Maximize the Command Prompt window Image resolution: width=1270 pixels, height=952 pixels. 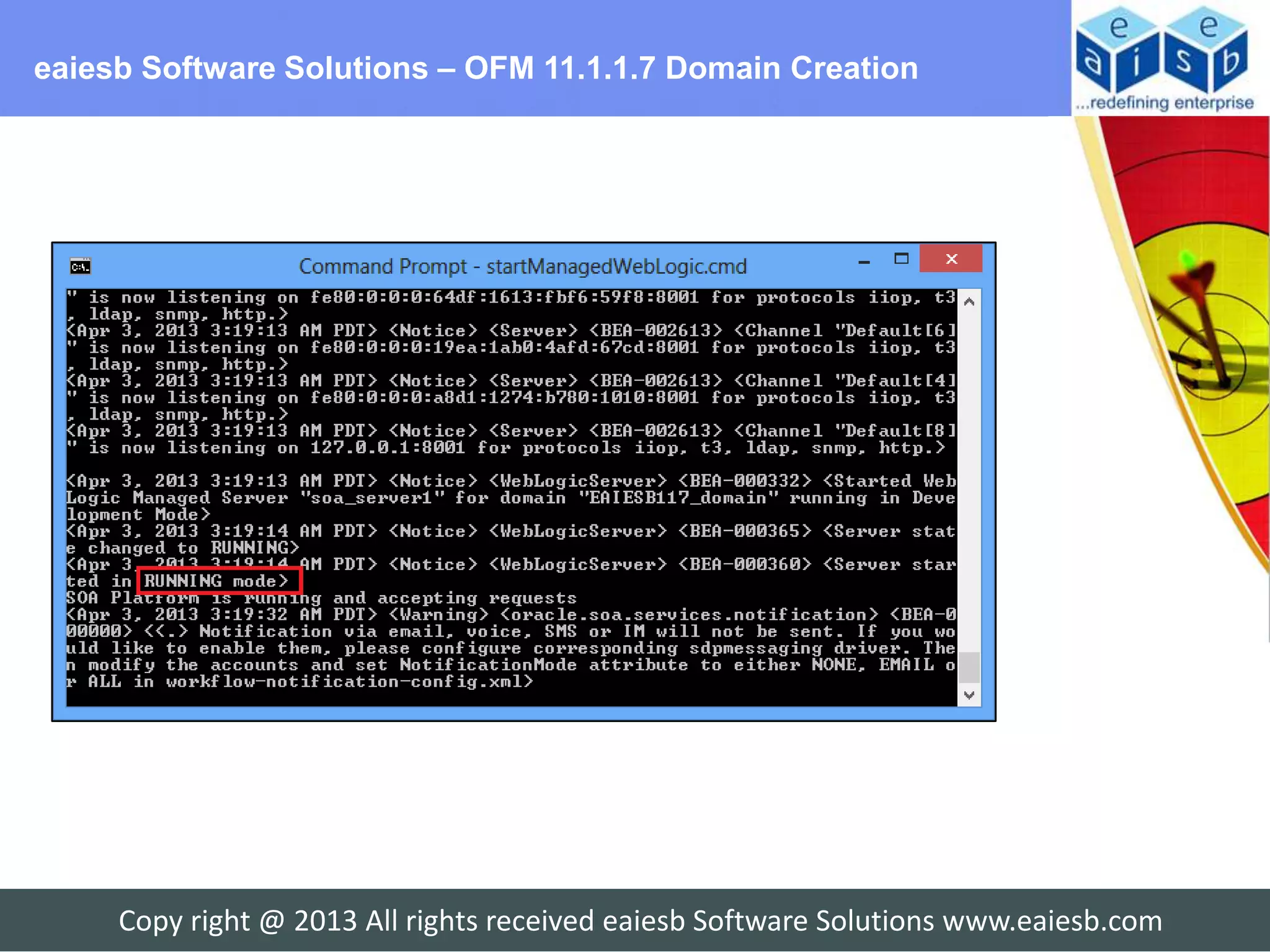click(x=902, y=259)
